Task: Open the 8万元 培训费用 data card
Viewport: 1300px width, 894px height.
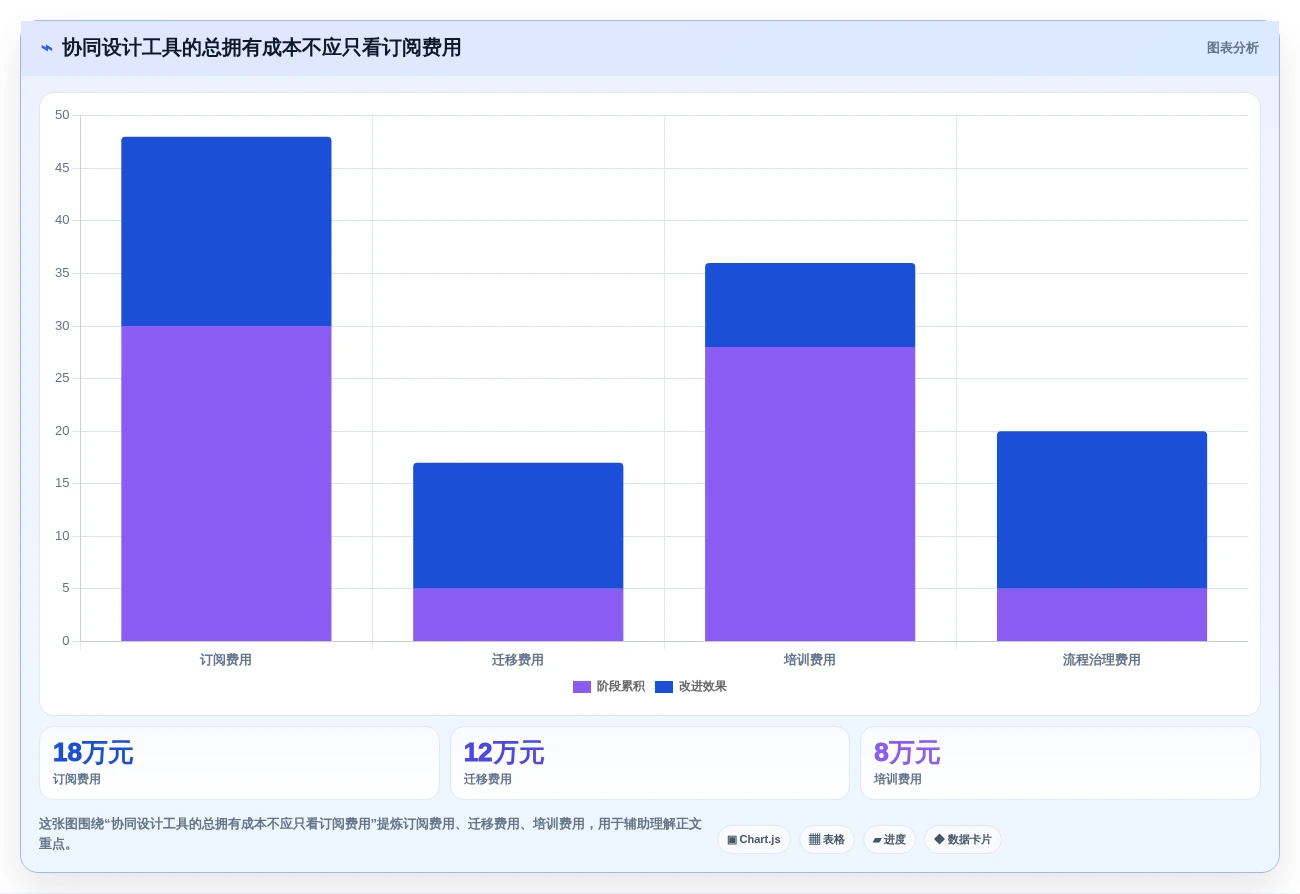Action: point(1060,763)
